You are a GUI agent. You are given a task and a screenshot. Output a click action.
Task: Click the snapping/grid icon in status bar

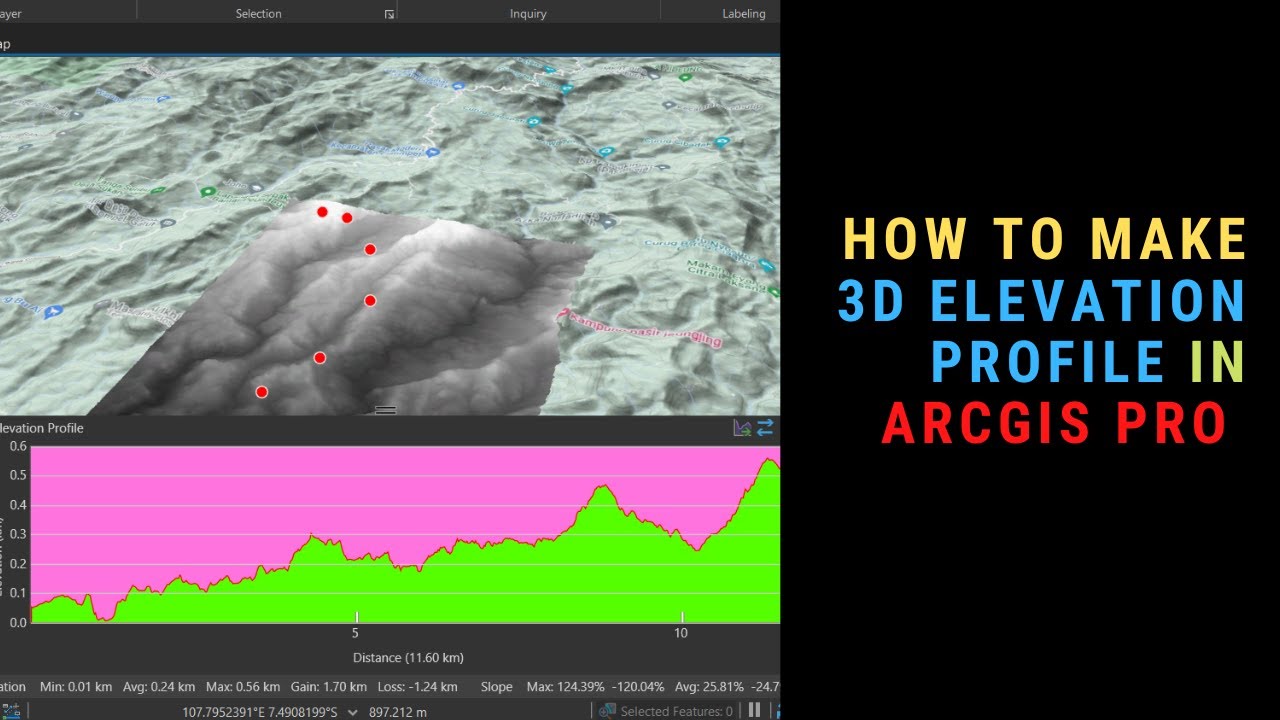[x=13, y=711]
